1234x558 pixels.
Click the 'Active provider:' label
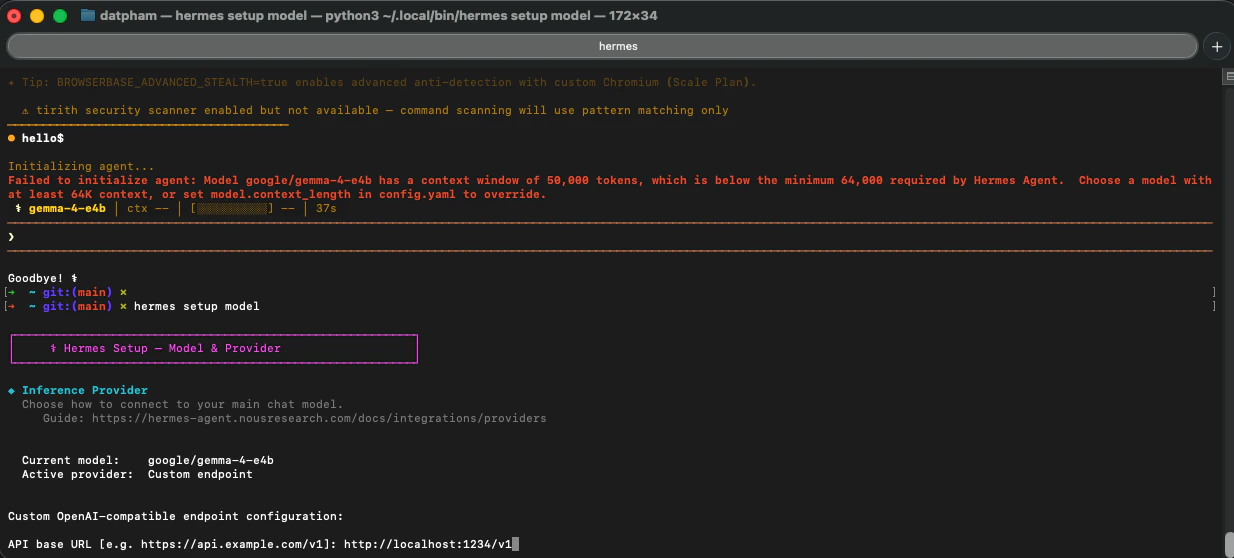pos(78,474)
